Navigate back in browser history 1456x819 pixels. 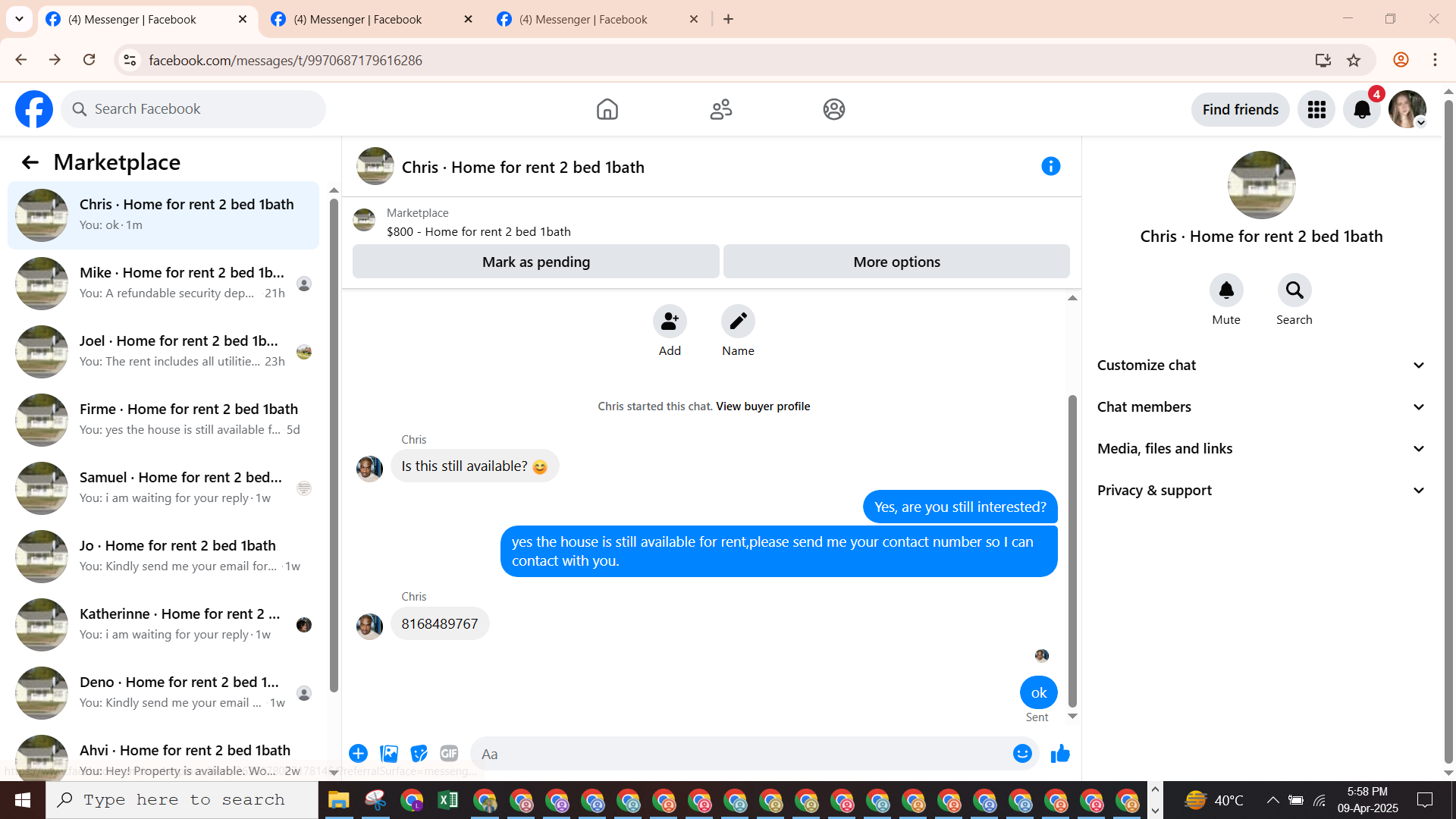pyautogui.click(x=21, y=60)
